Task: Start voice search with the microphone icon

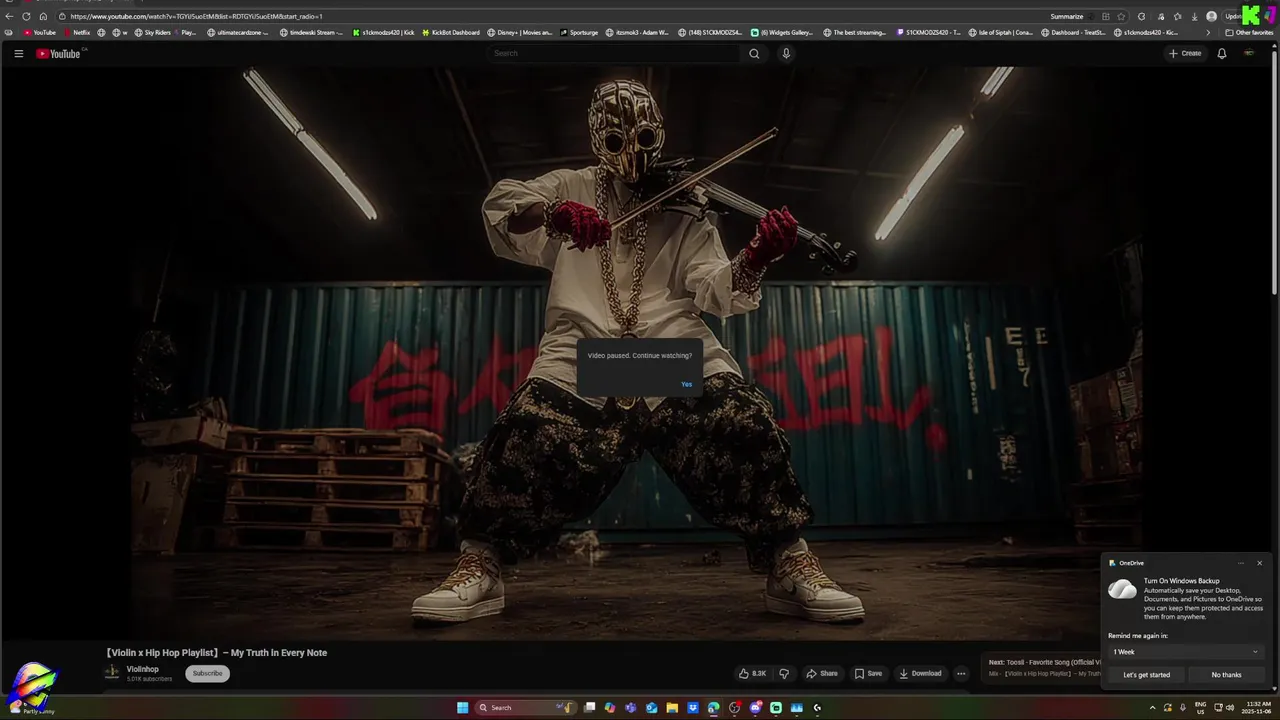Action: pos(786,53)
